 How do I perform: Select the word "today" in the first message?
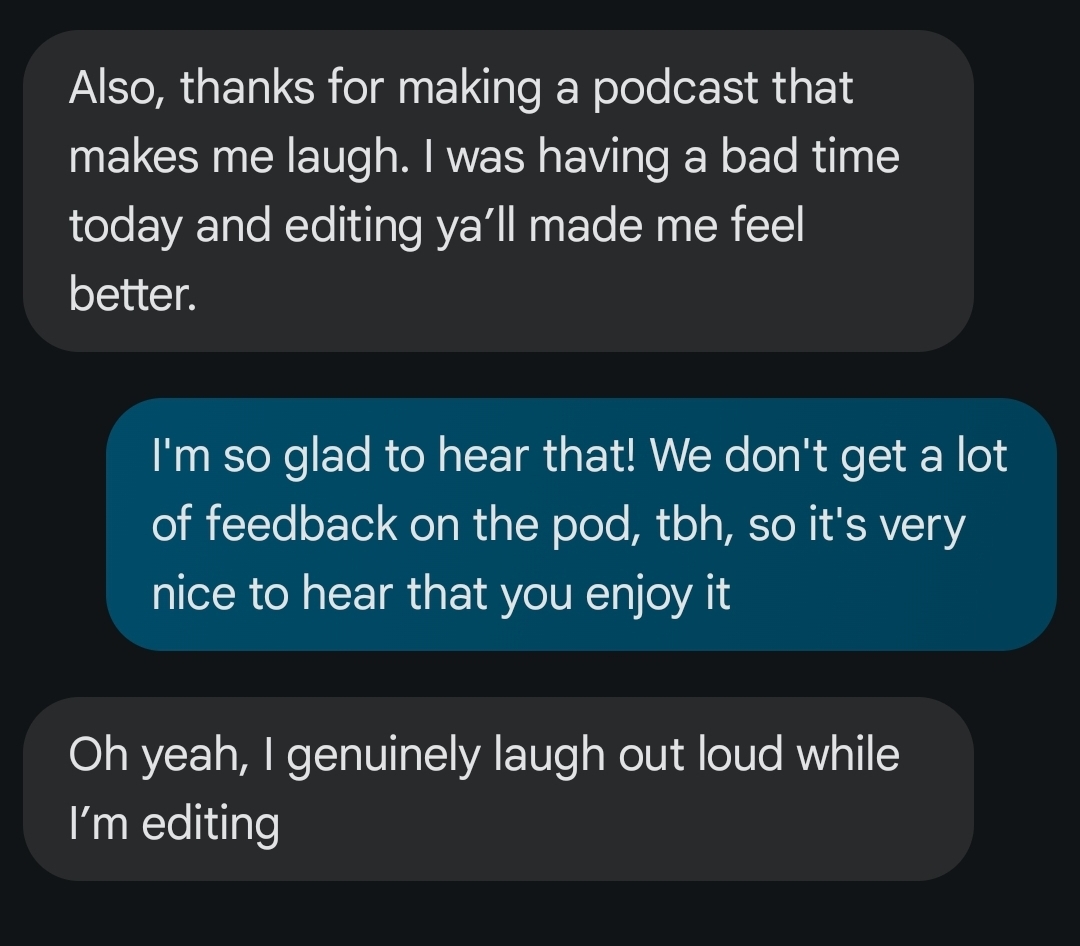coord(127,226)
